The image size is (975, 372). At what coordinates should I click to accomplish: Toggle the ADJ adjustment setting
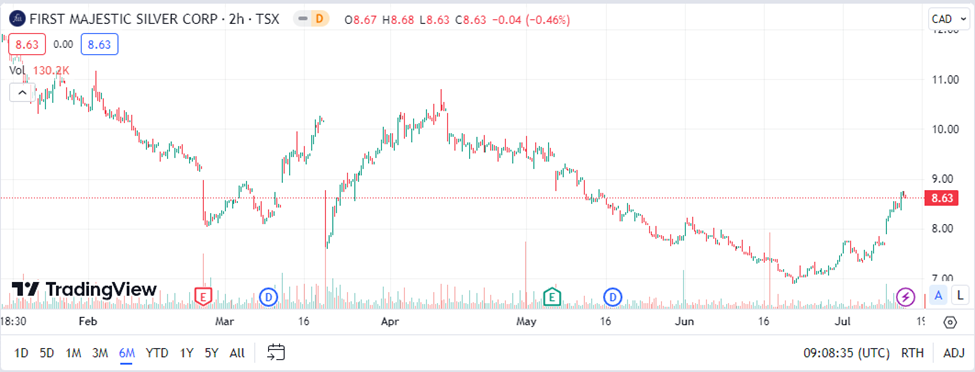coord(953,353)
